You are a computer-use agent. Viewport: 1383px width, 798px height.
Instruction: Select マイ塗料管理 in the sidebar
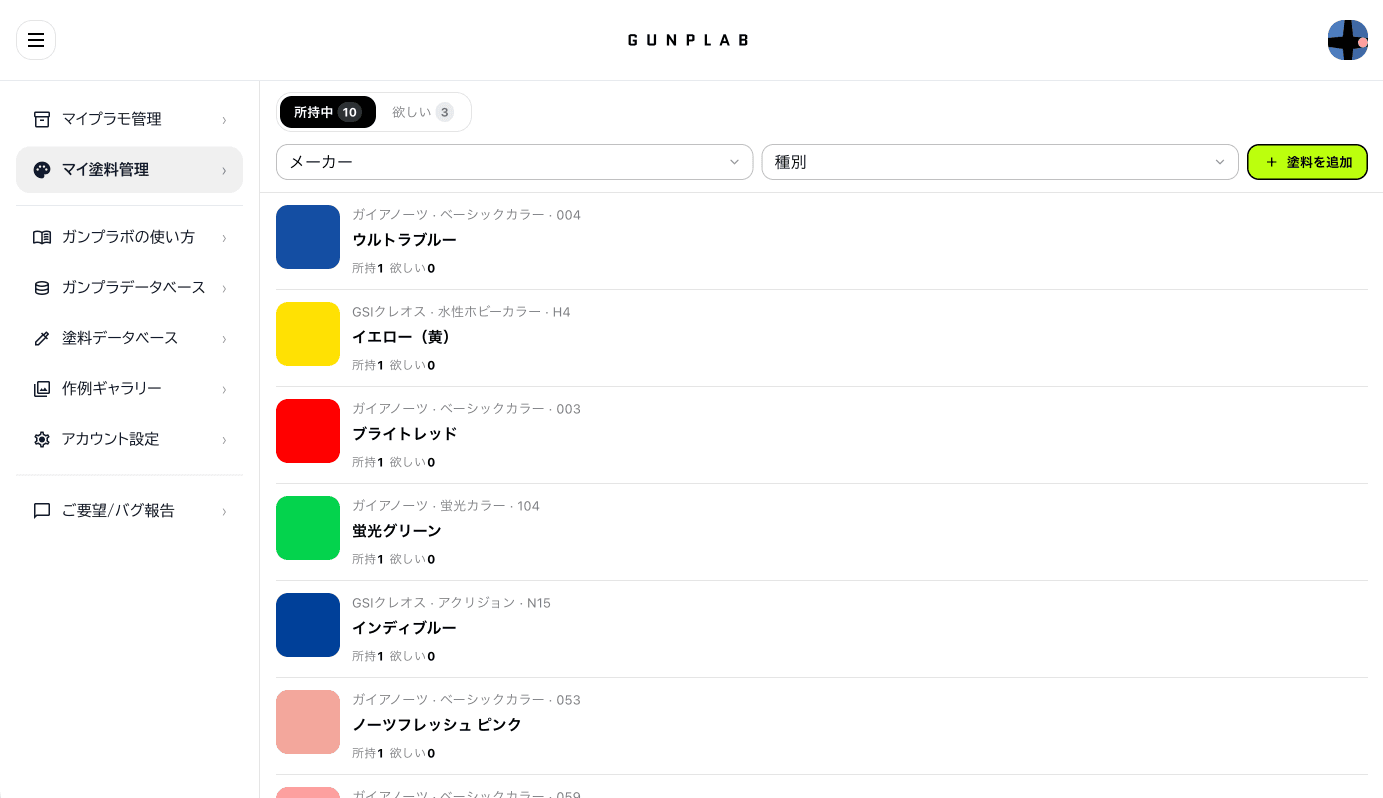coord(129,170)
